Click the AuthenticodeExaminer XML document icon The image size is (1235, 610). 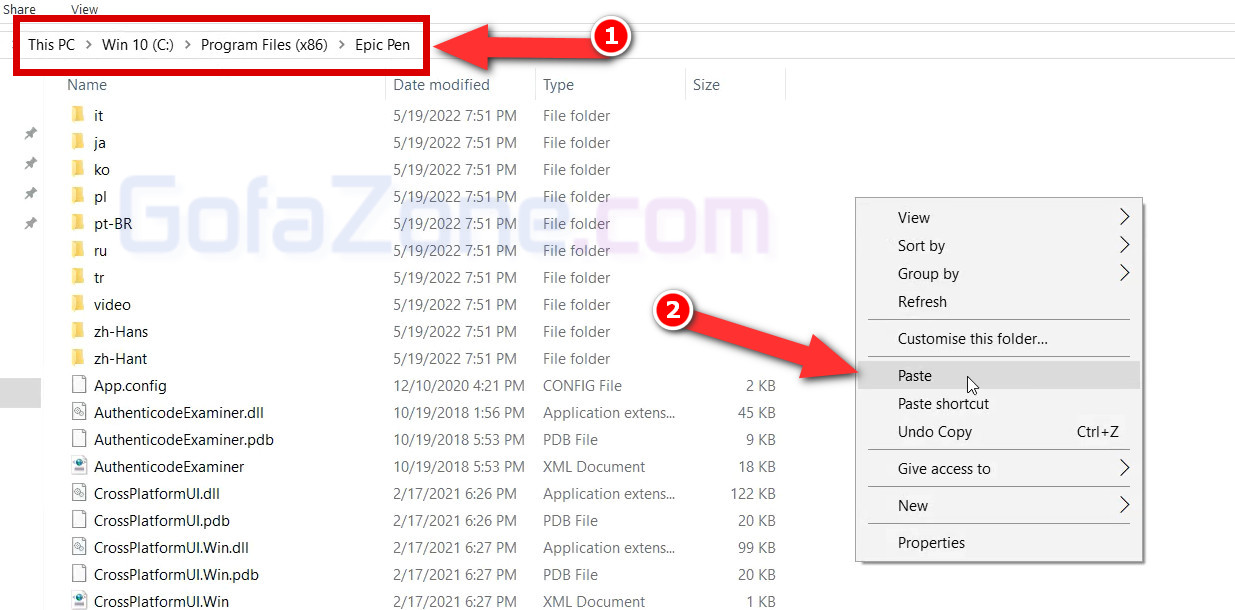[x=79, y=466]
